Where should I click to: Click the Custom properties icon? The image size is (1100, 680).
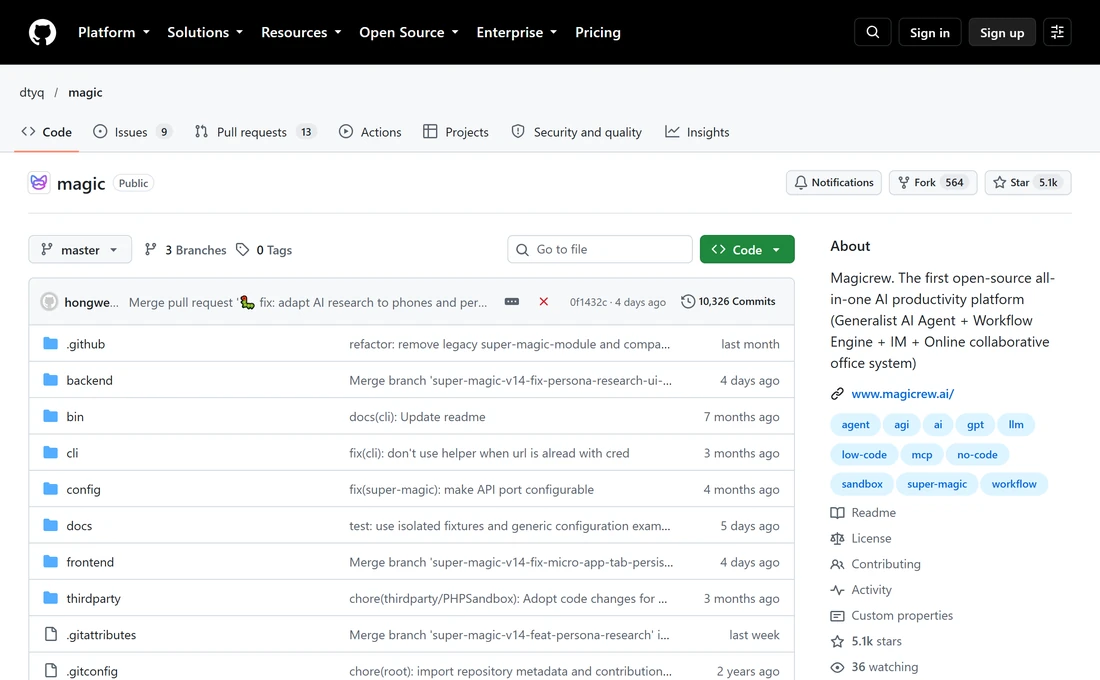837,616
